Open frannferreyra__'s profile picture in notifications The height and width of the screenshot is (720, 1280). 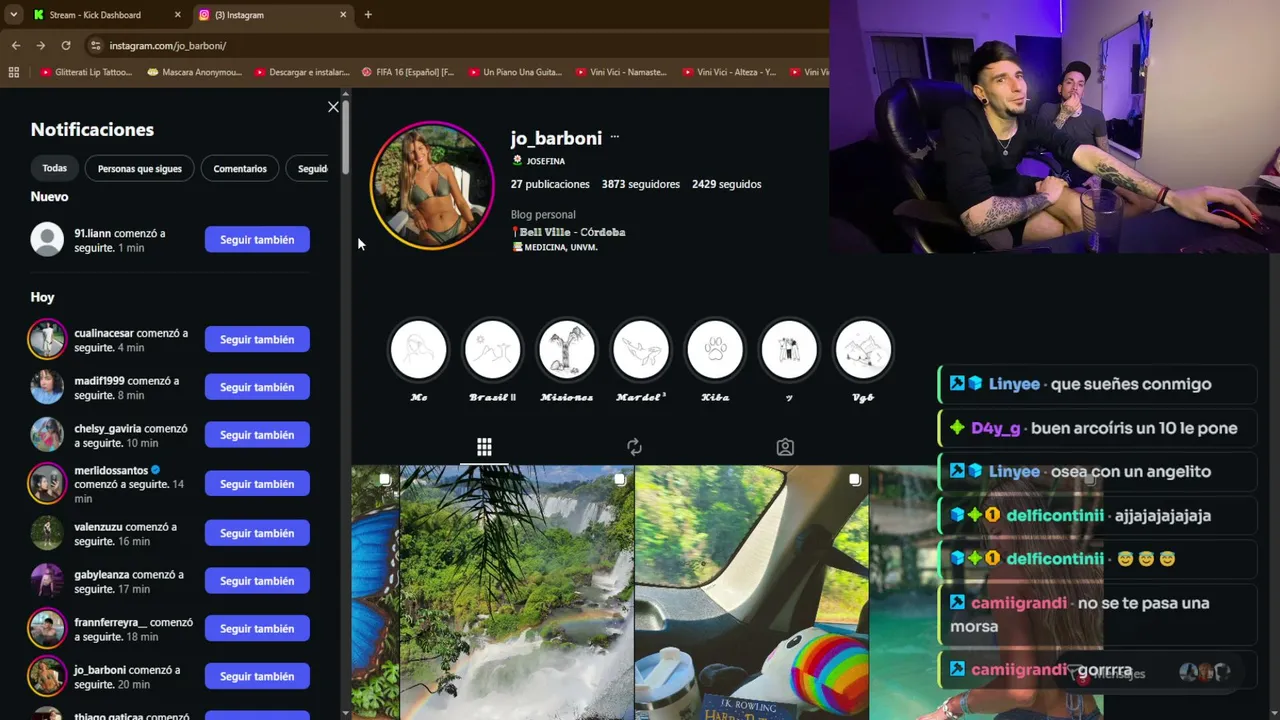(47, 629)
